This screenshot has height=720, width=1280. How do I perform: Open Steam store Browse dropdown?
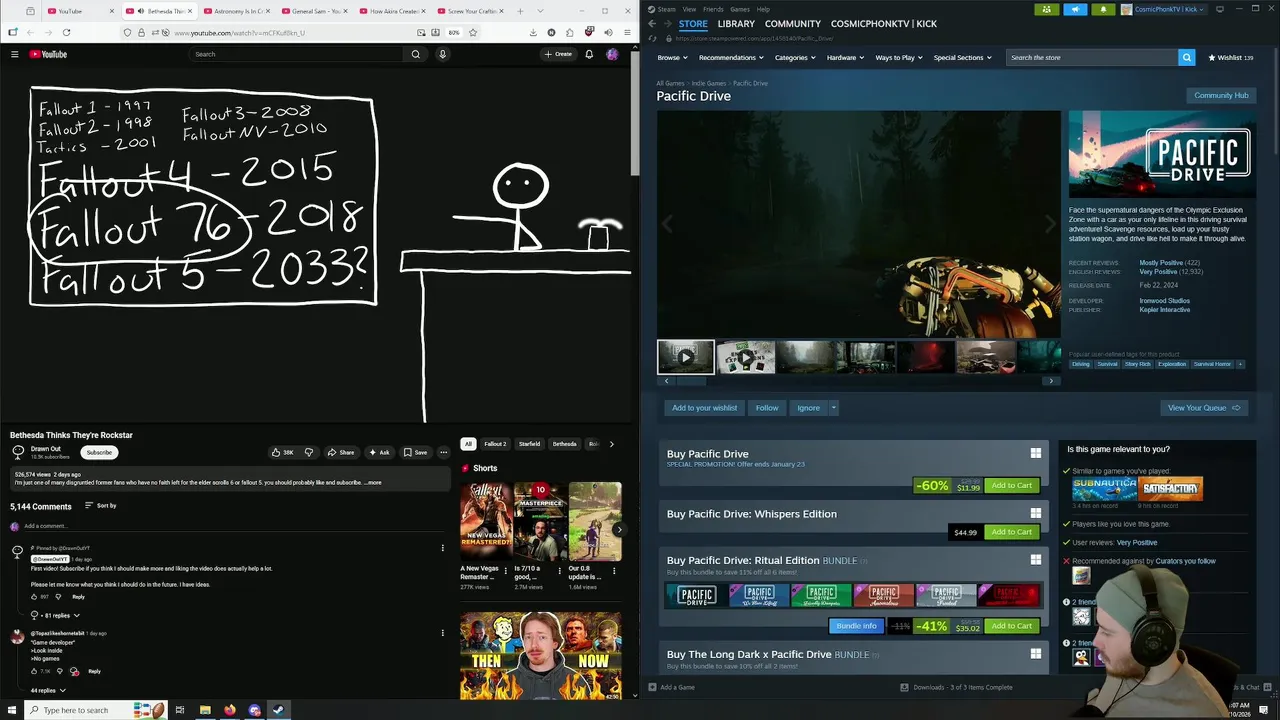pyautogui.click(x=672, y=57)
